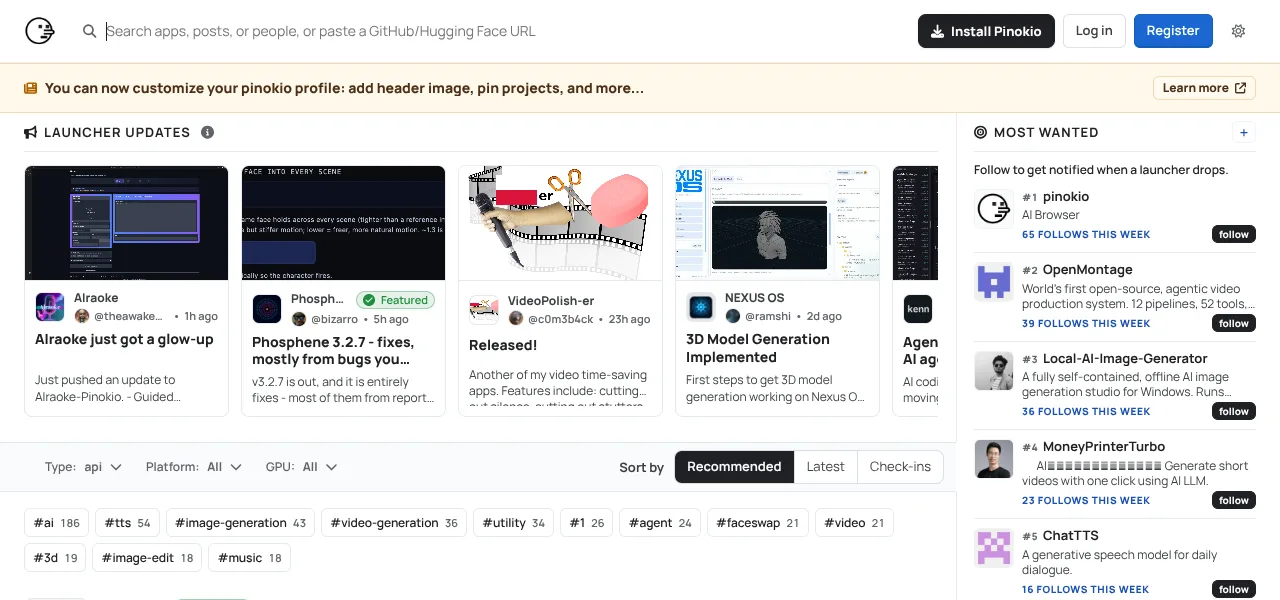Filter by #tts tag

click(127, 523)
